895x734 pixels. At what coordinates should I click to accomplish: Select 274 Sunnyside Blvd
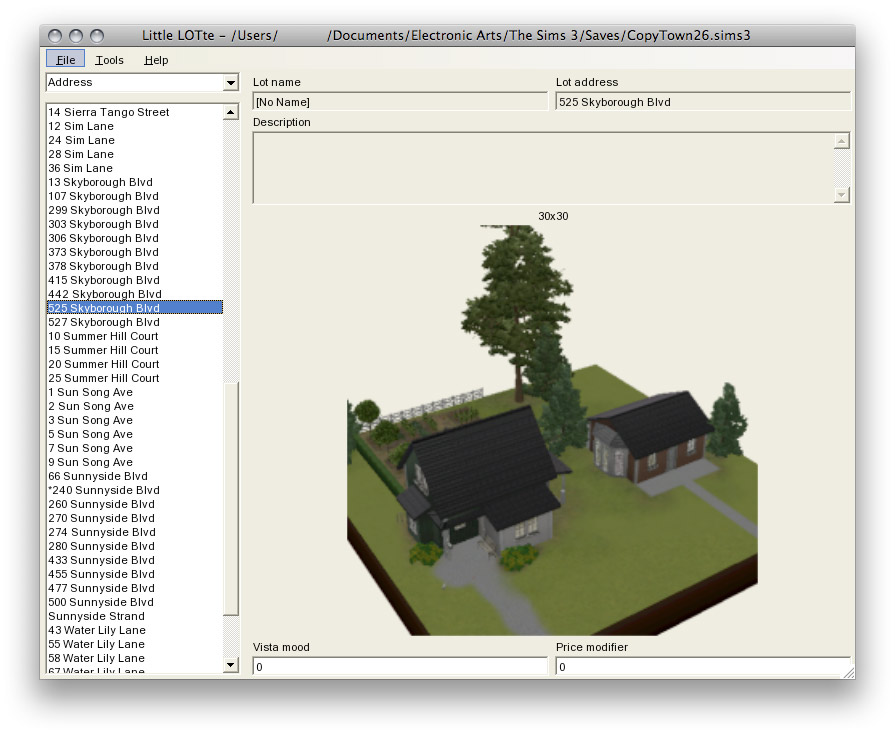click(x=135, y=531)
